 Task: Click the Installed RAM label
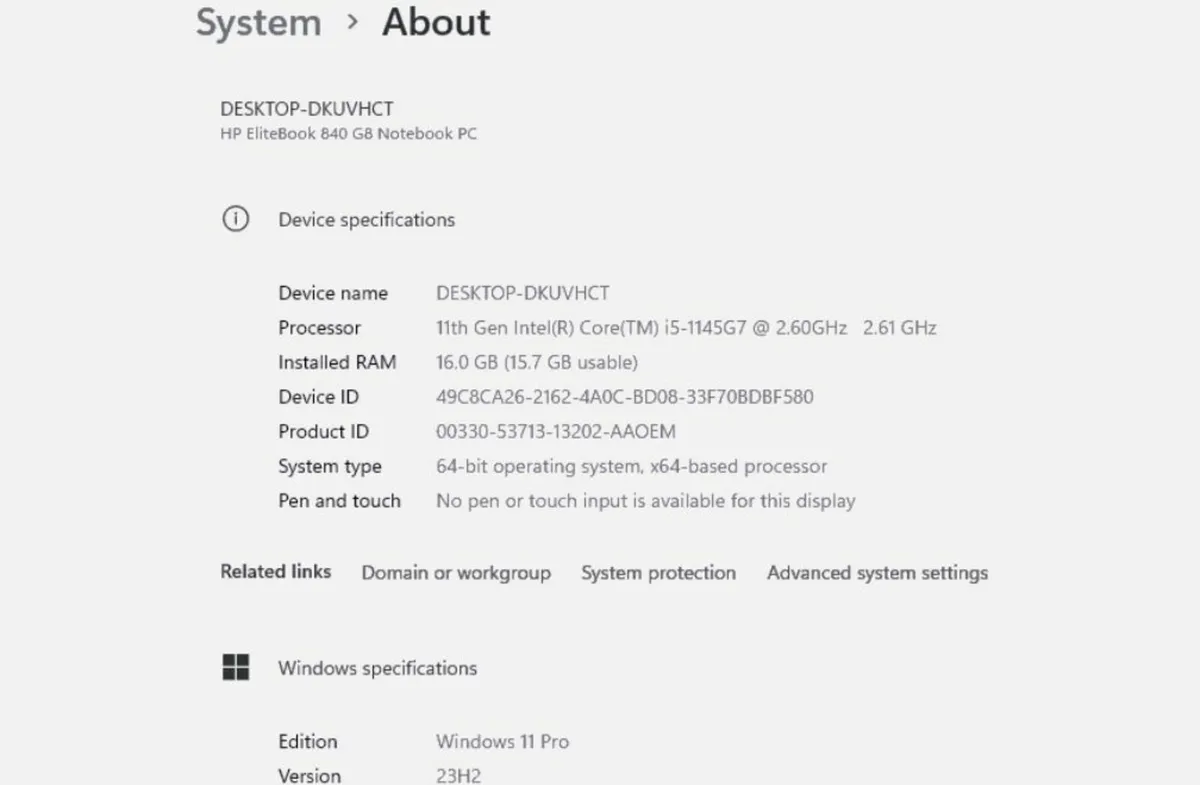[x=337, y=362]
